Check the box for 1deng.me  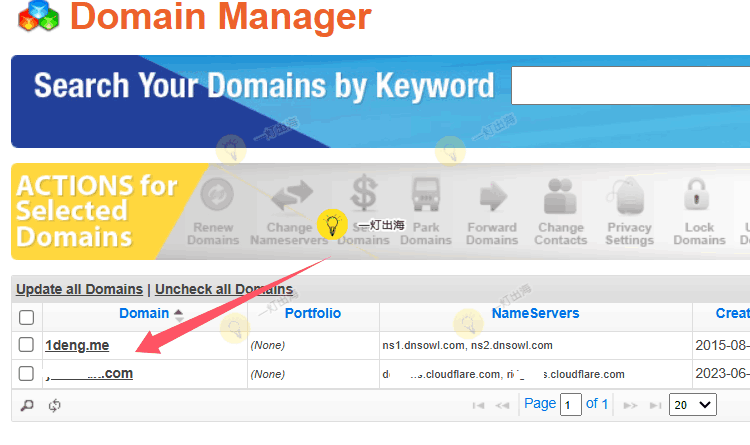27,346
